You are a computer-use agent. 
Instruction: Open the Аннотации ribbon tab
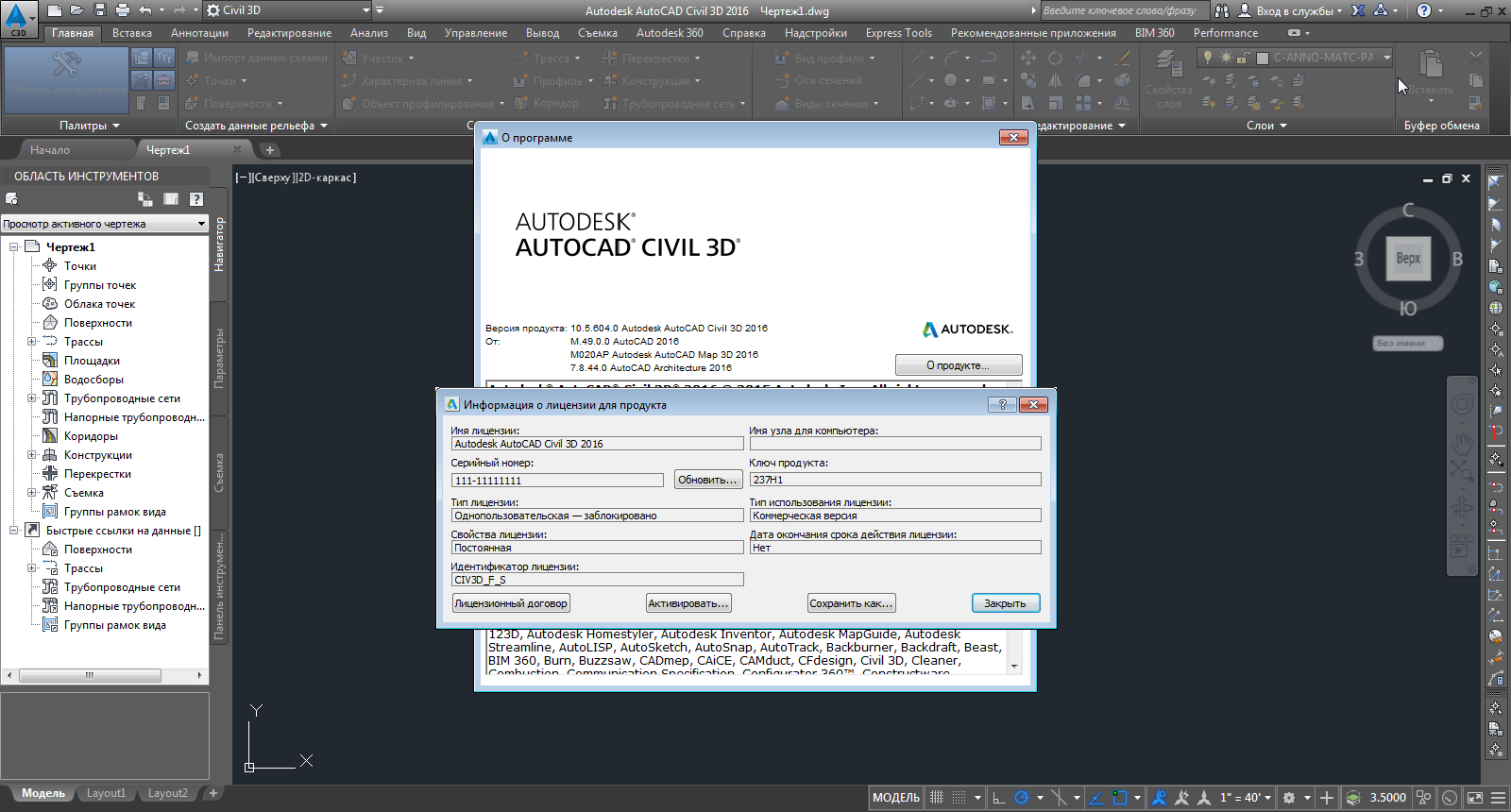[199, 33]
